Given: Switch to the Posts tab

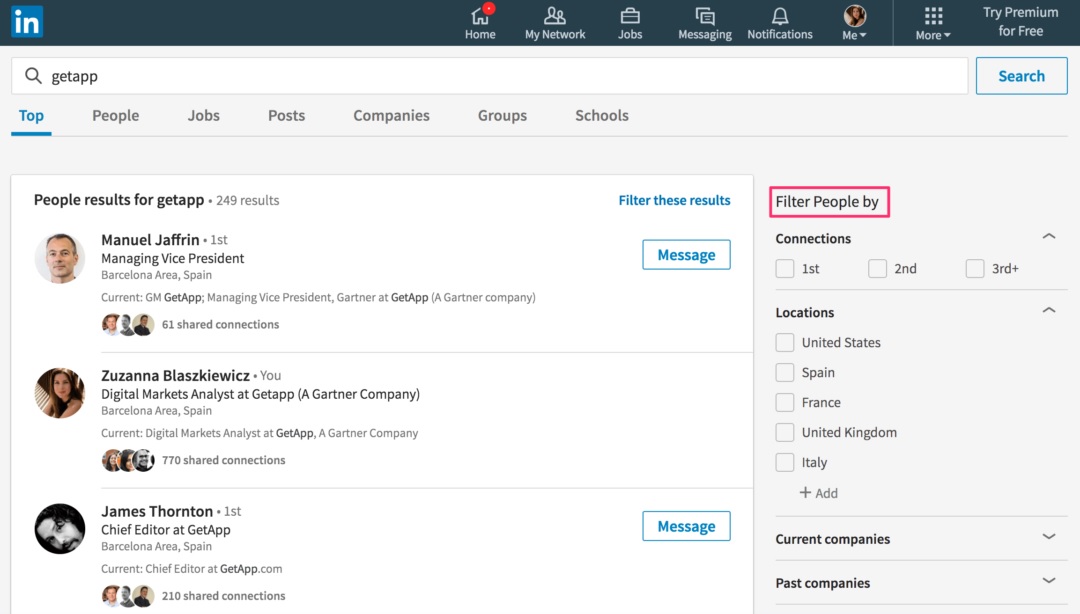Looking at the screenshot, I should click(x=287, y=115).
